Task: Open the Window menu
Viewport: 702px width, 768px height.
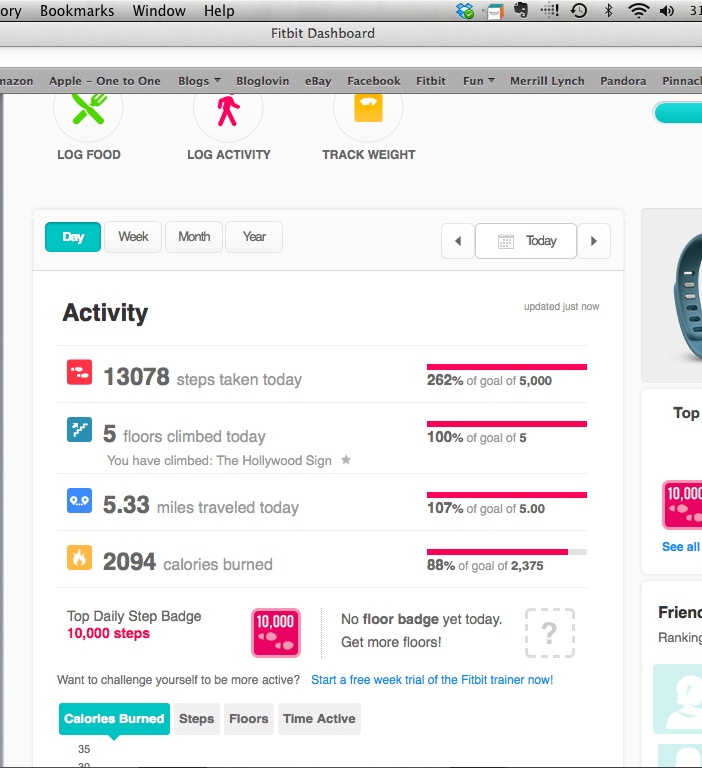Action: coord(159,11)
